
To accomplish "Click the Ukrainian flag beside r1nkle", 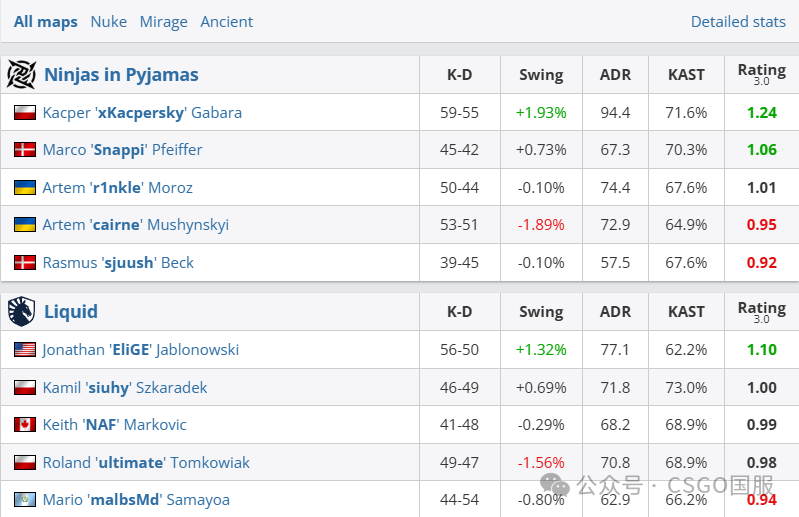I will click(25, 188).
